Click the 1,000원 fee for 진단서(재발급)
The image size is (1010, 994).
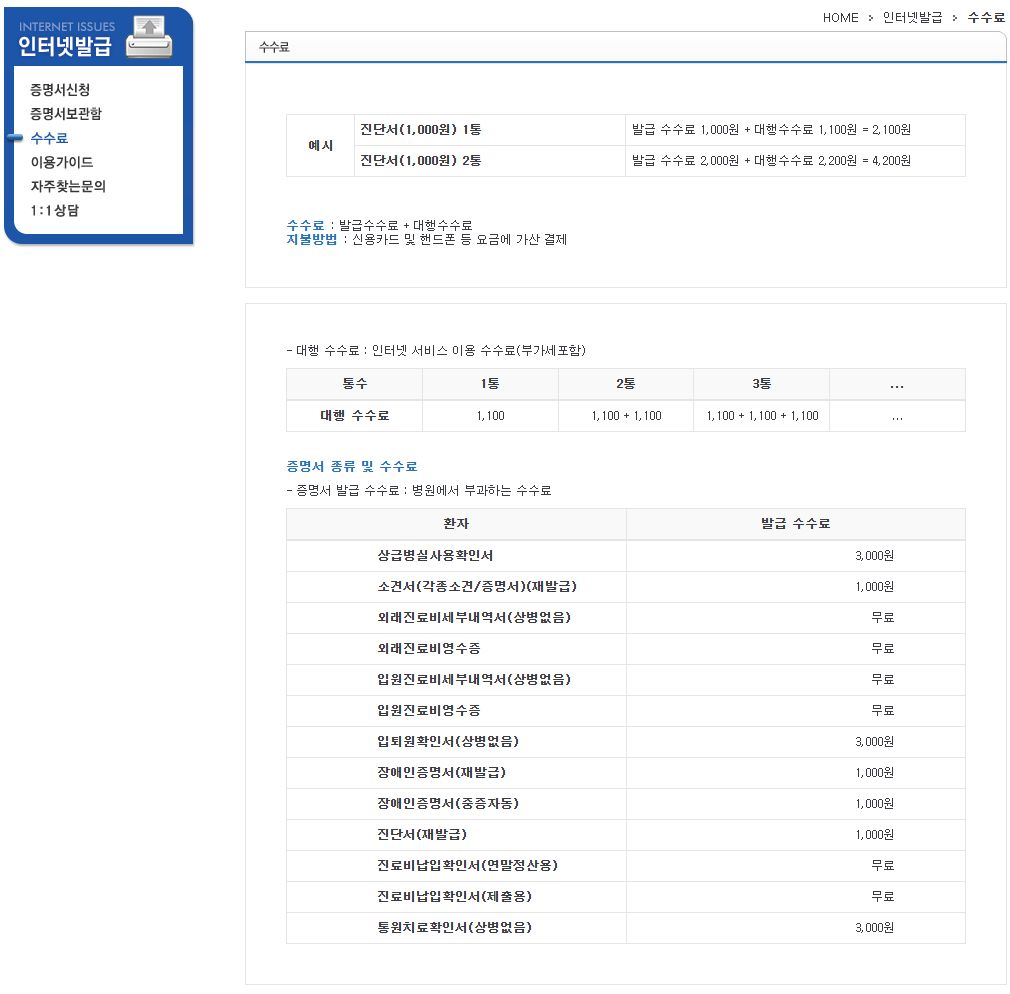(x=874, y=834)
